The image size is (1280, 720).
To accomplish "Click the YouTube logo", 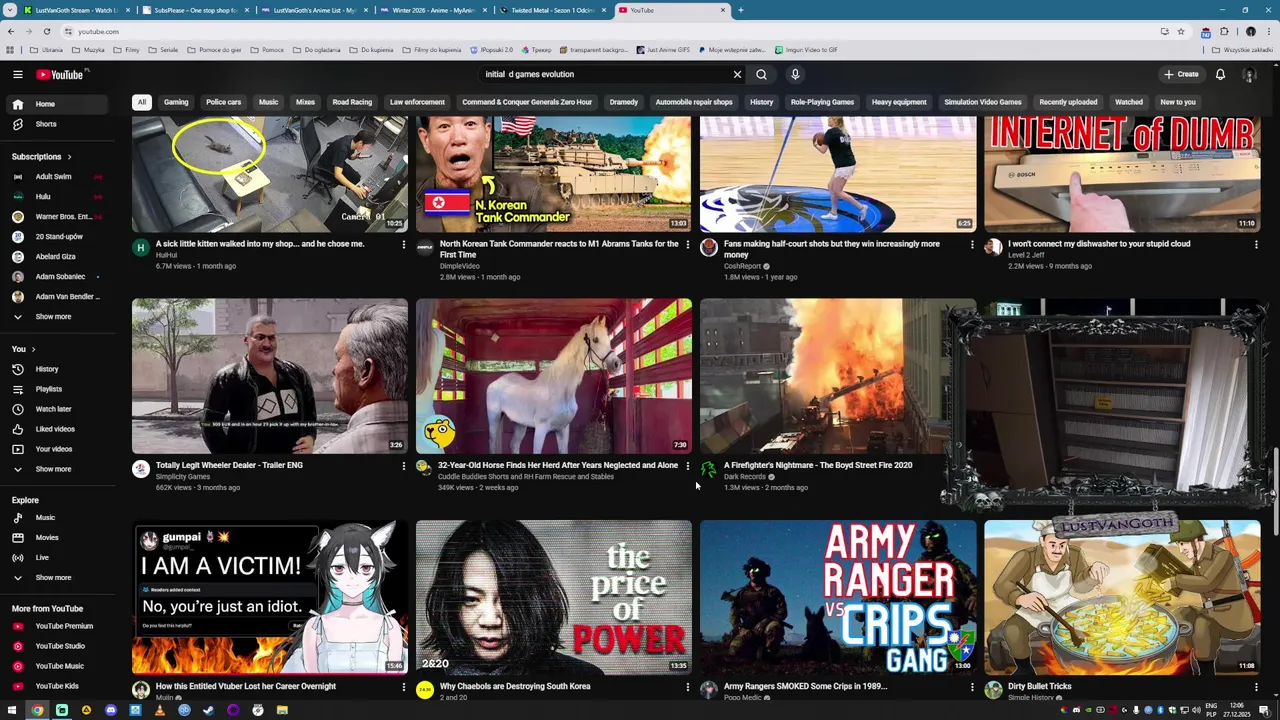I will click(62, 74).
